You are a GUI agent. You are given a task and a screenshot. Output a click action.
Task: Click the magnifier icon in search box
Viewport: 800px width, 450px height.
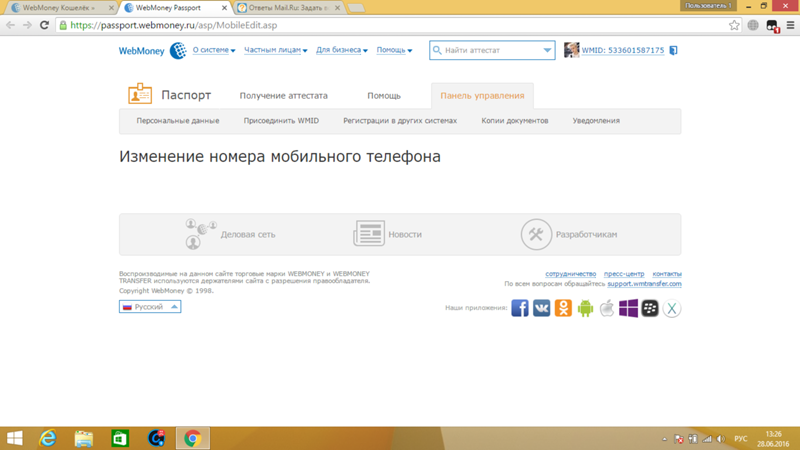point(437,50)
